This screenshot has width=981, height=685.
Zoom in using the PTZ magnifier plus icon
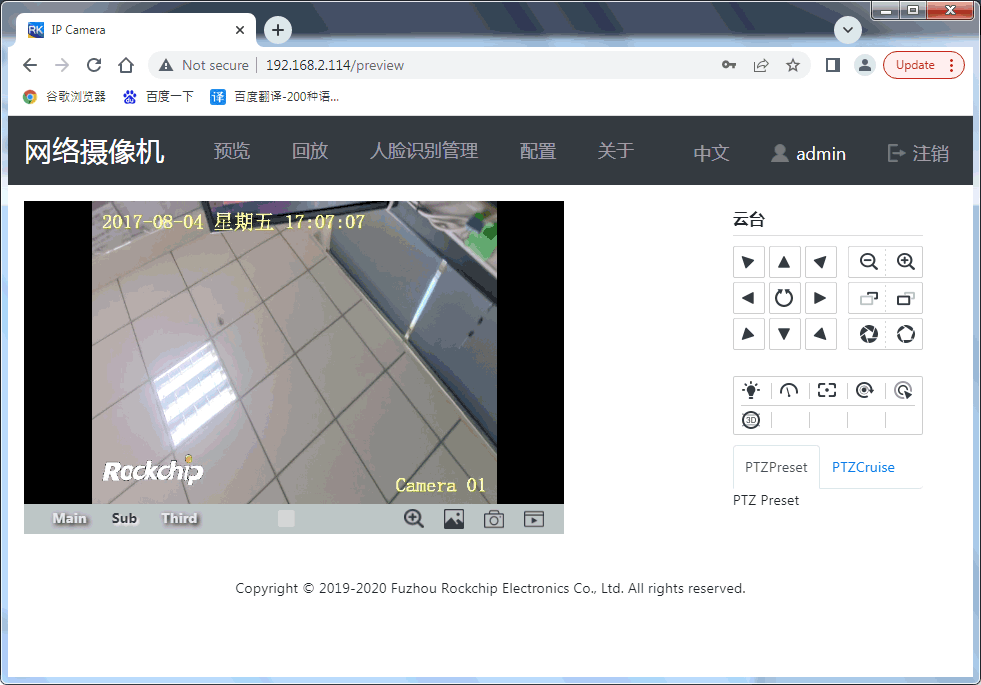tap(905, 261)
